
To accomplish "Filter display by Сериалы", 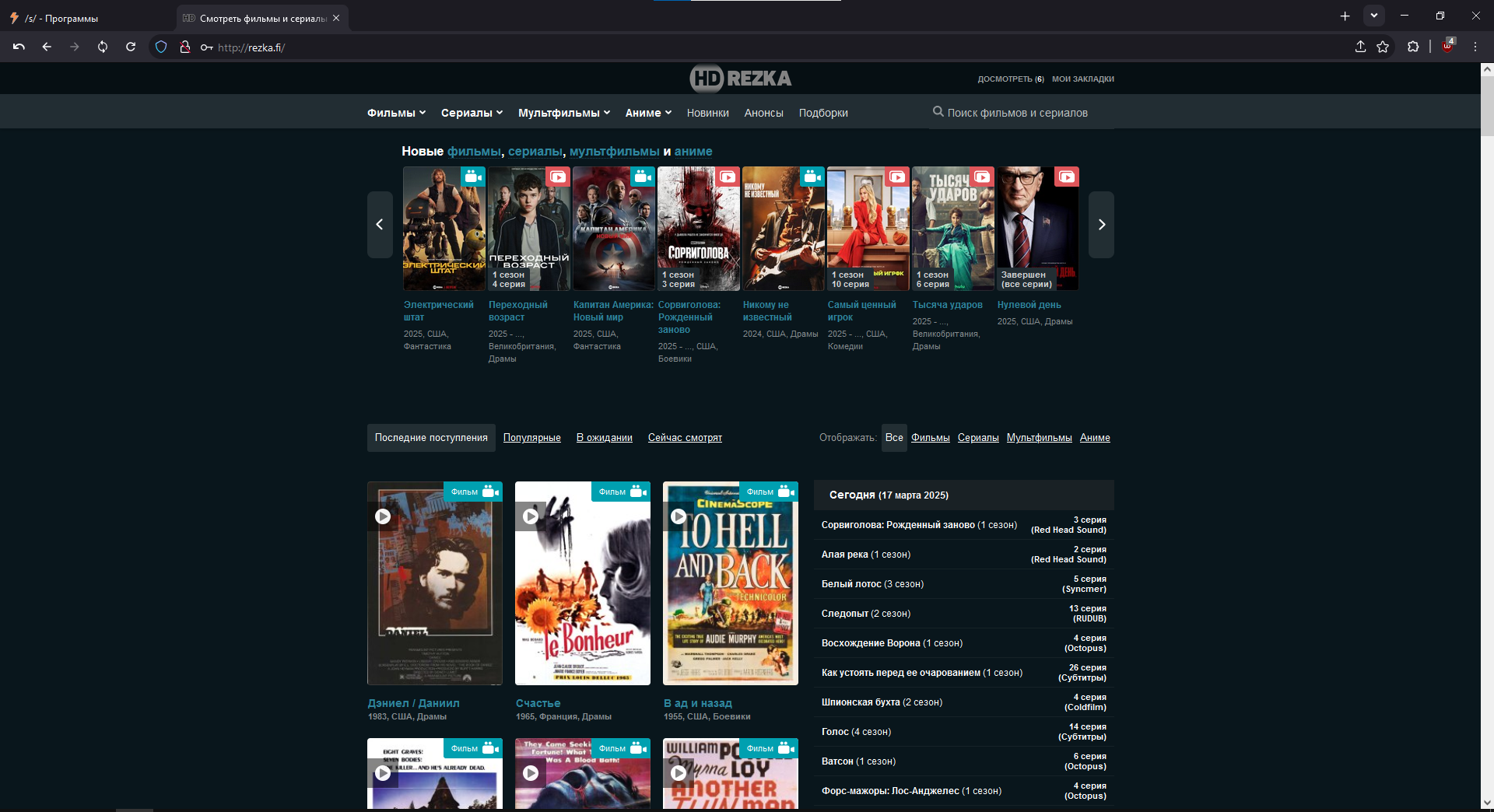I will click(x=978, y=438).
